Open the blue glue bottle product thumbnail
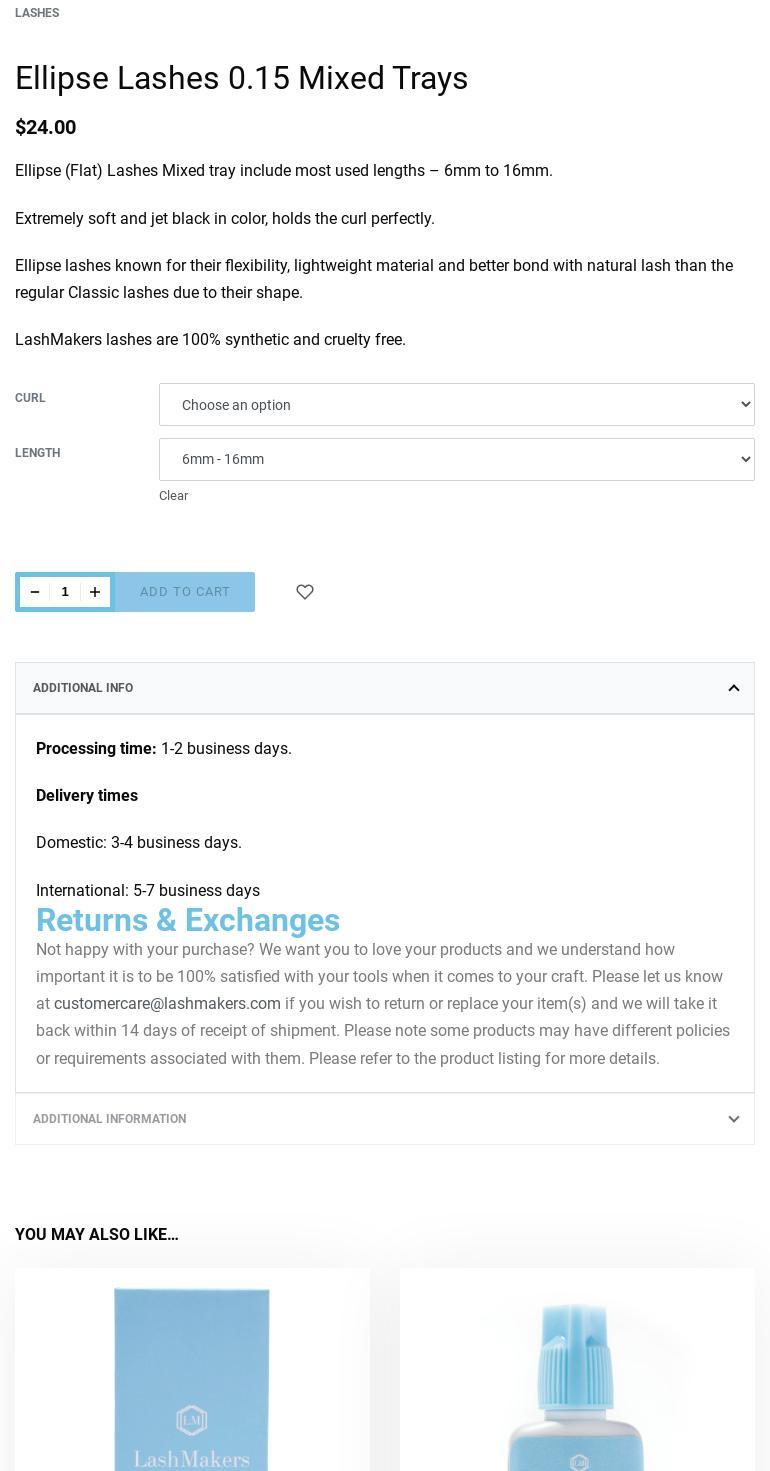The height and width of the screenshot is (1471, 770). coord(577,1380)
